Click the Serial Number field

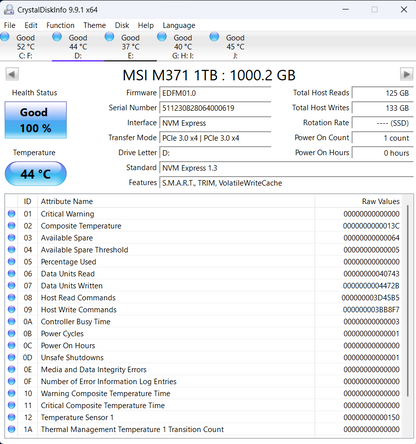click(215, 108)
